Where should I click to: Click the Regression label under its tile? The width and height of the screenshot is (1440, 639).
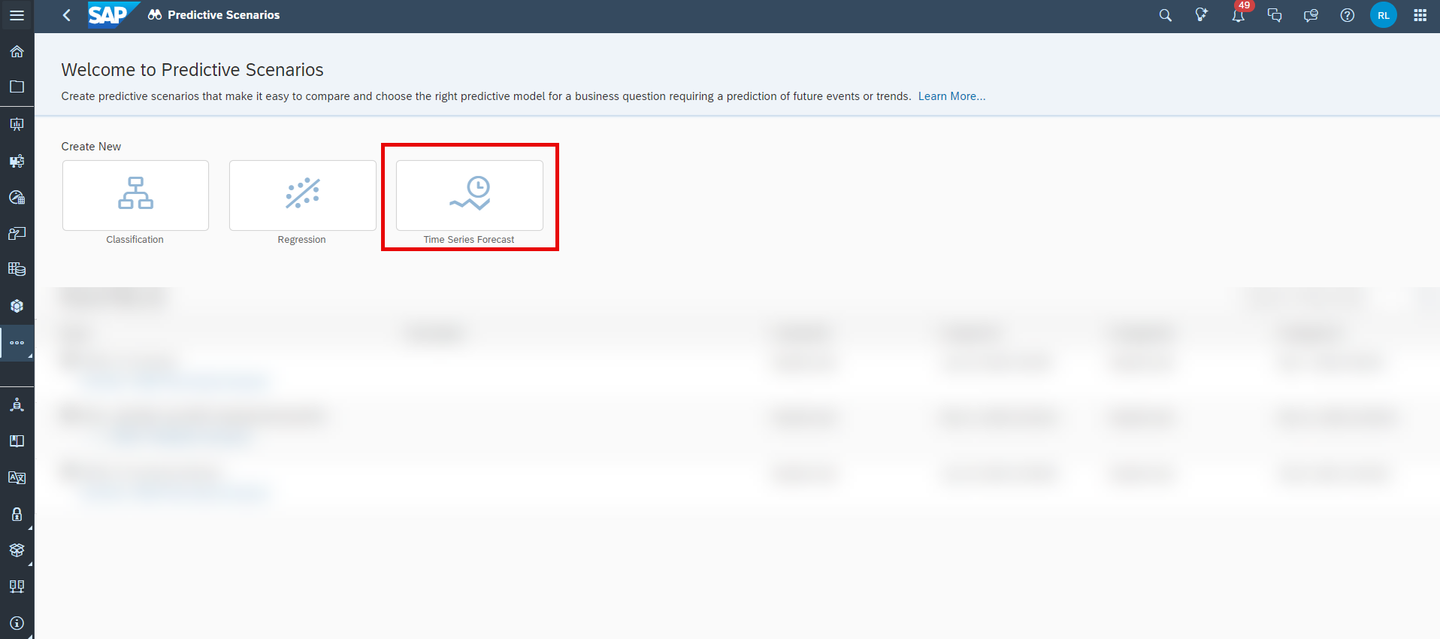pyautogui.click(x=302, y=240)
